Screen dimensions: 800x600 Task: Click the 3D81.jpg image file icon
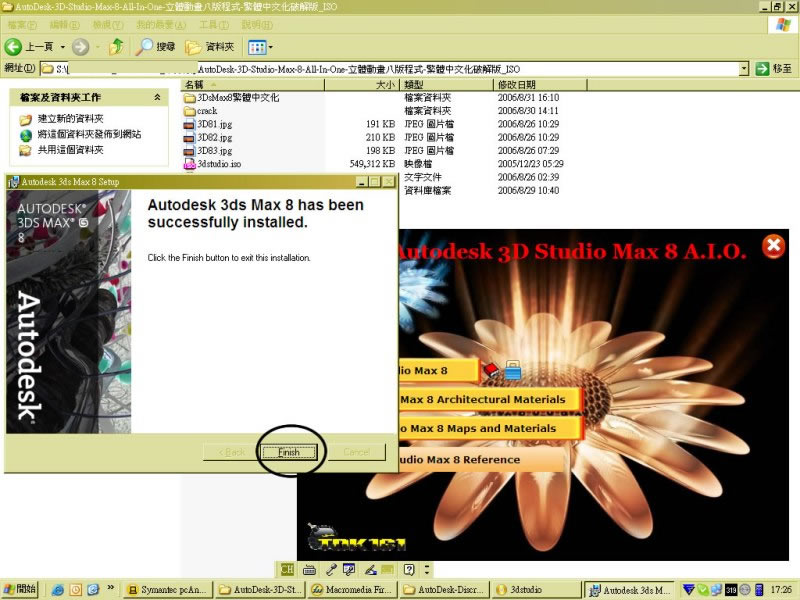(190, 124)
